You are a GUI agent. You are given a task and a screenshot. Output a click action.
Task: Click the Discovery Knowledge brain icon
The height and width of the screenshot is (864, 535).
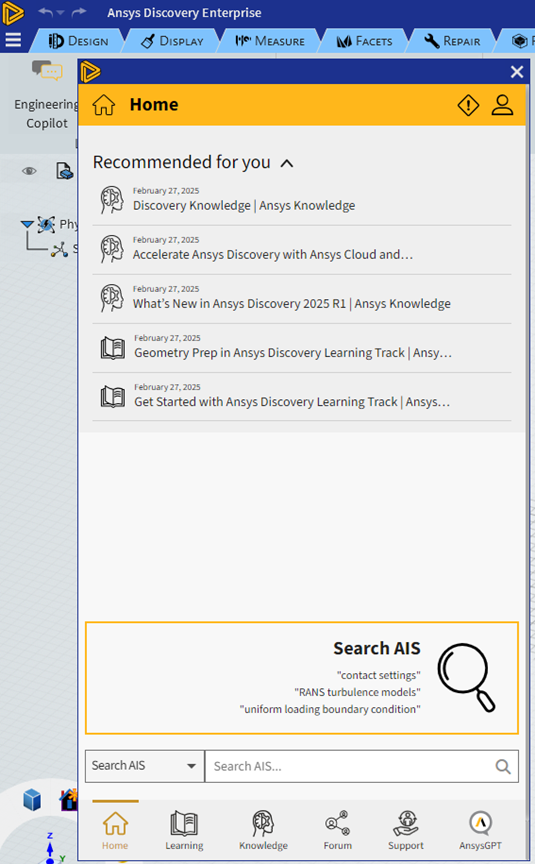pos(112,199)
